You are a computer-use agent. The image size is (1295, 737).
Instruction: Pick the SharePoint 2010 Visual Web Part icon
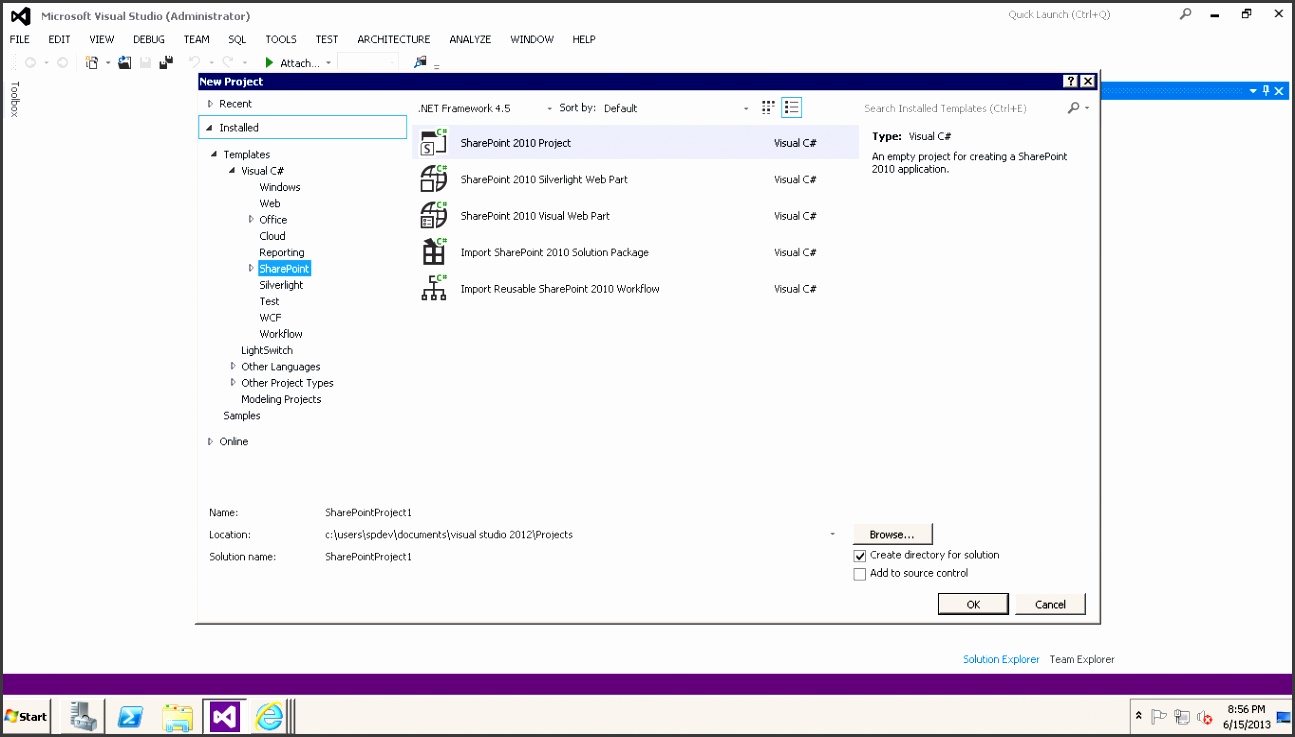(x=433, y=216)
